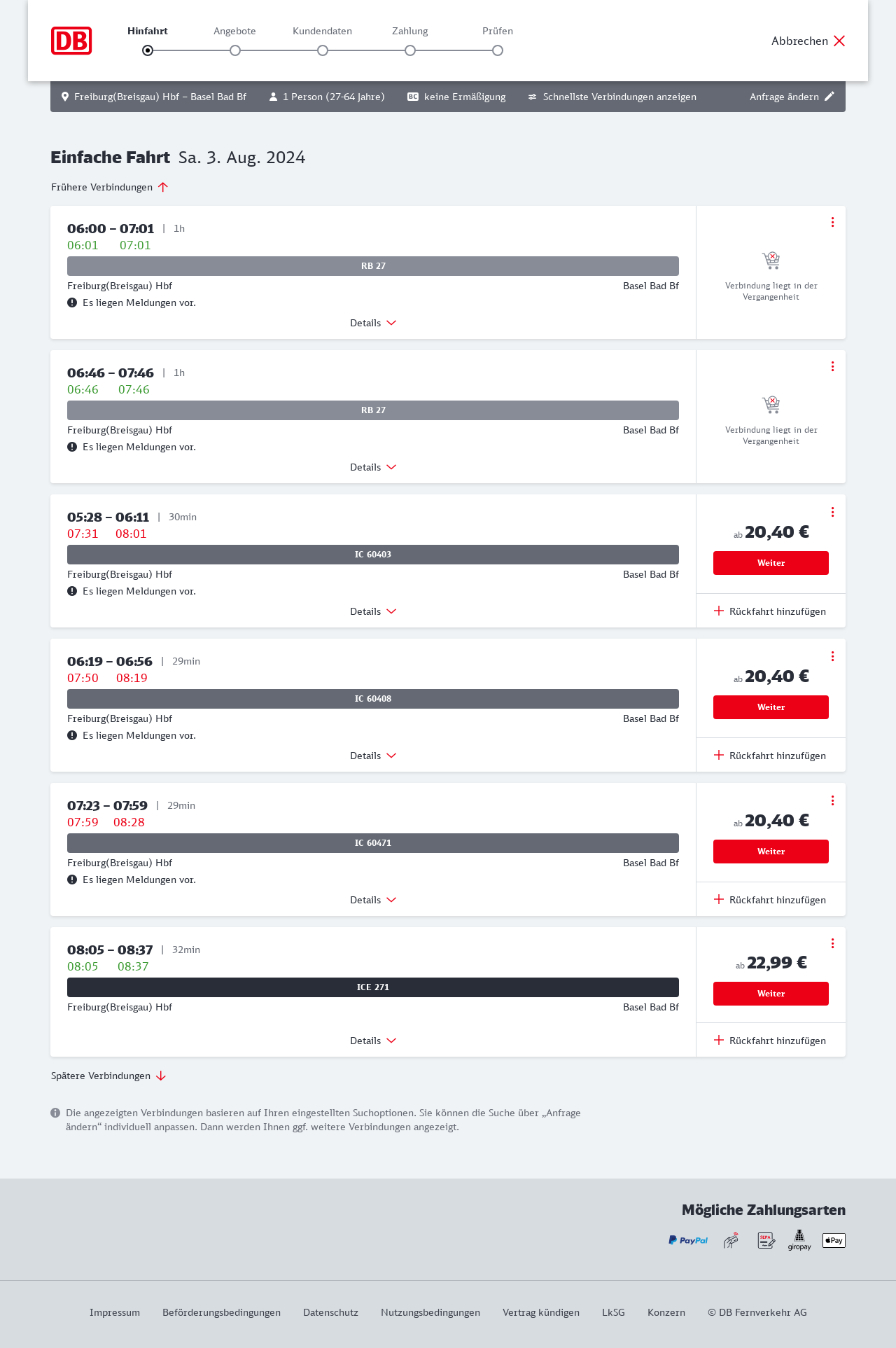Open the Impressum footer link

115,1312
